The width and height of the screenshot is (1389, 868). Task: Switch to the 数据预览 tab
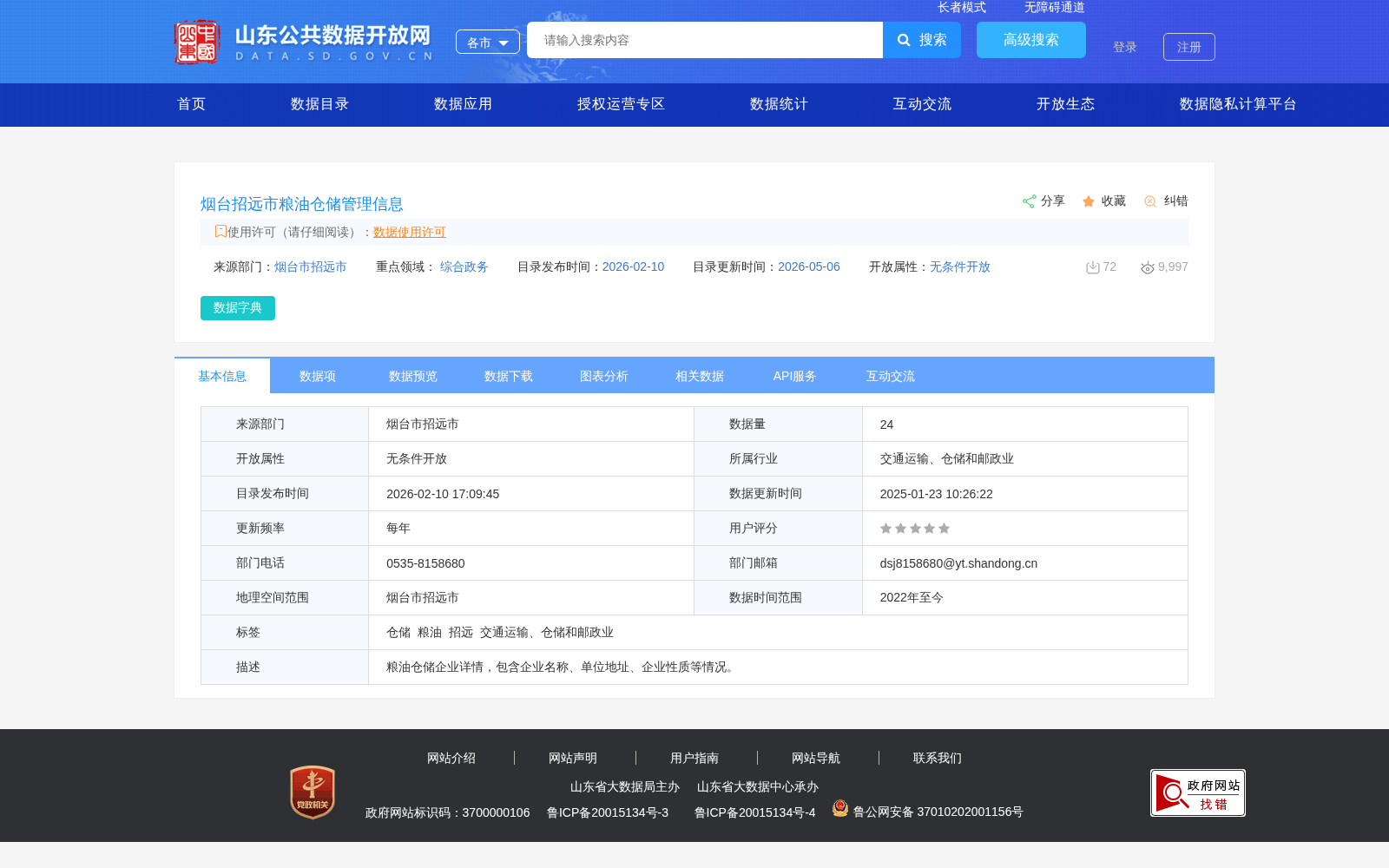point(413,376)
